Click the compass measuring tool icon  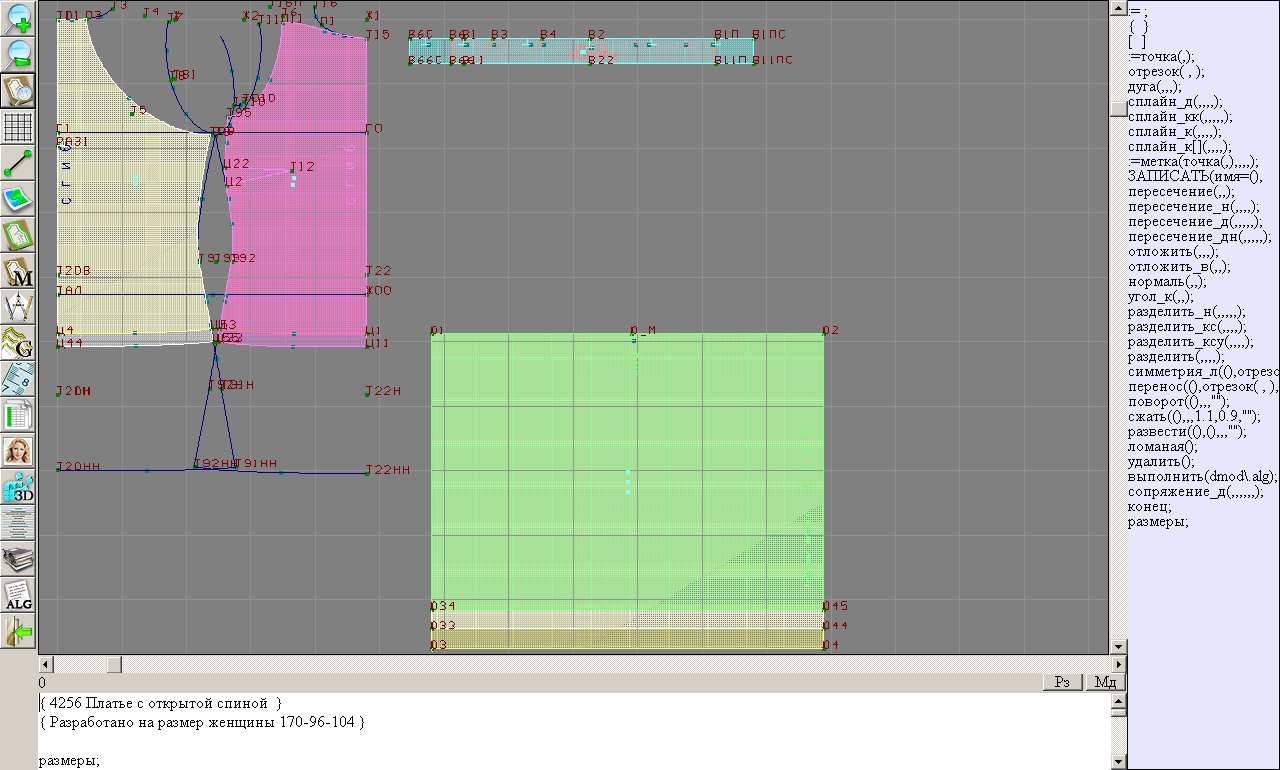coord(19,307)
